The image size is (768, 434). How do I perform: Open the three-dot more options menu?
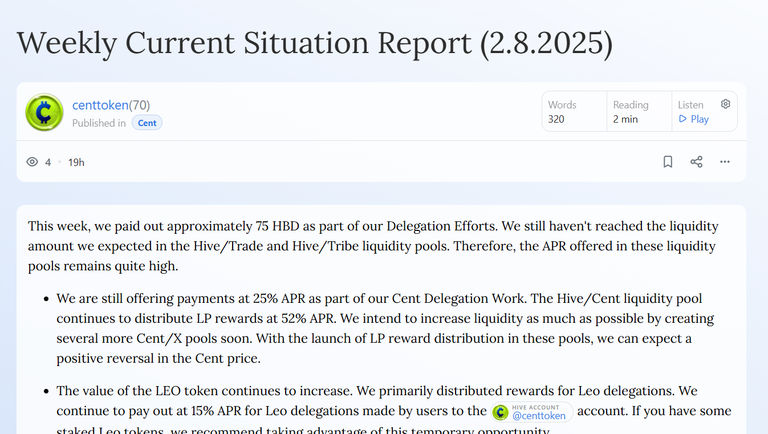[x=724, y=162]
